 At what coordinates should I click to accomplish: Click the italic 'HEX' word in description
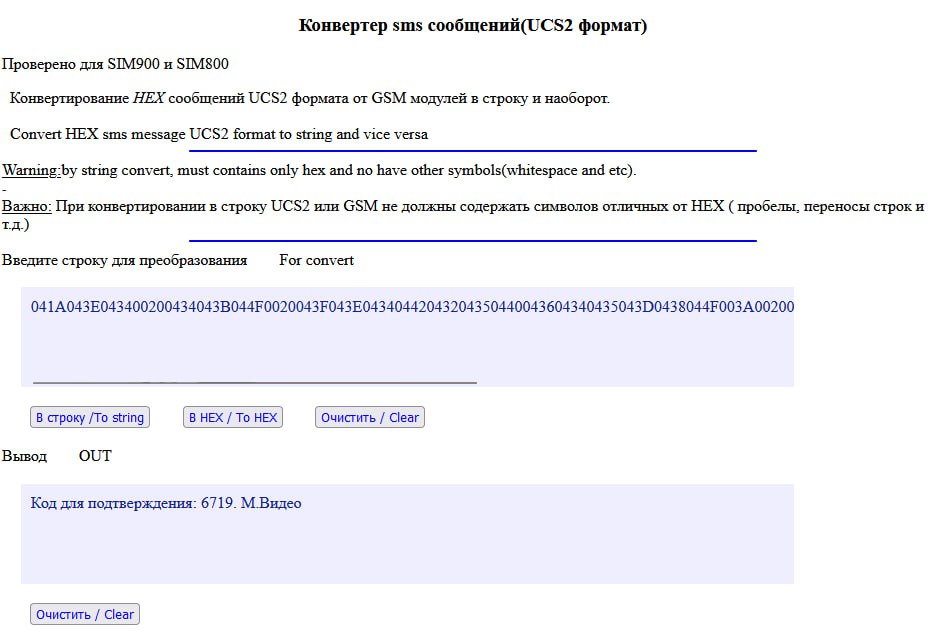point(149,98)
